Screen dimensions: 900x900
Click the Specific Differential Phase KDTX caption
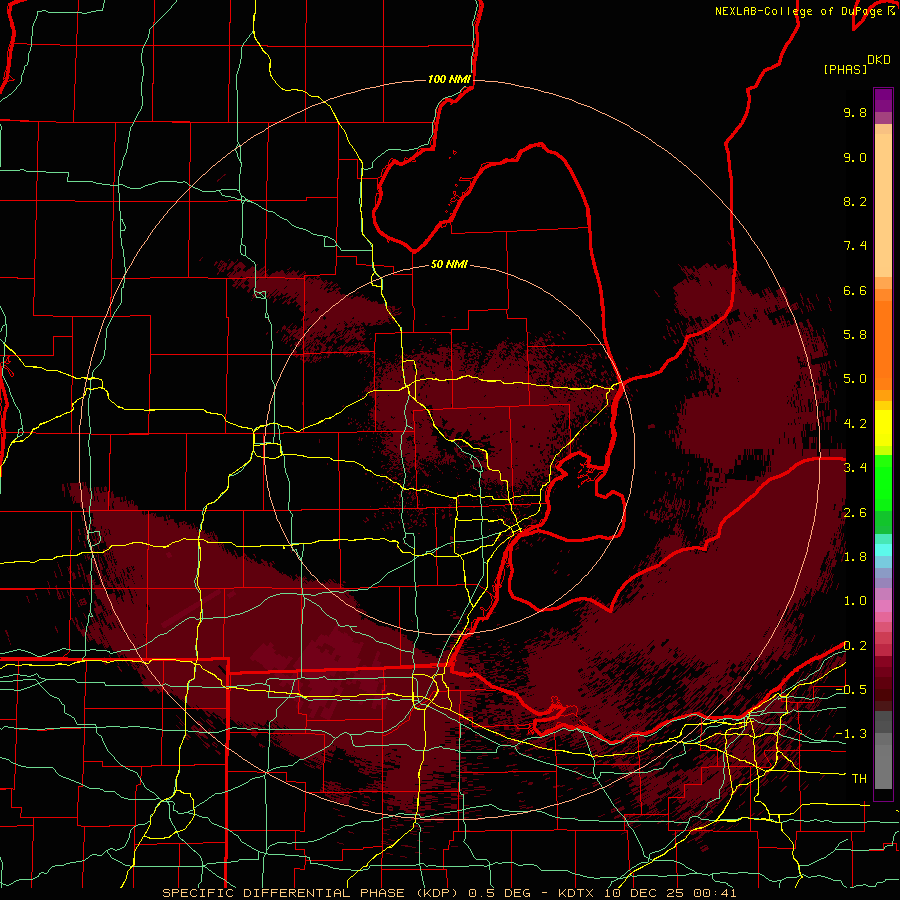449,893
